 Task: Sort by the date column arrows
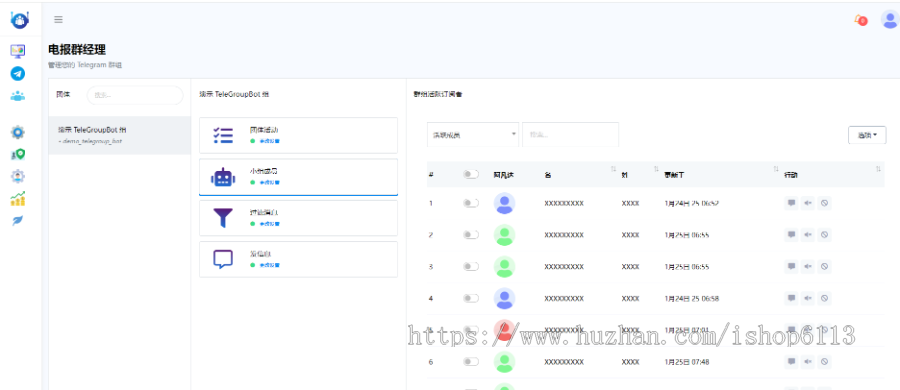(776, 169)
